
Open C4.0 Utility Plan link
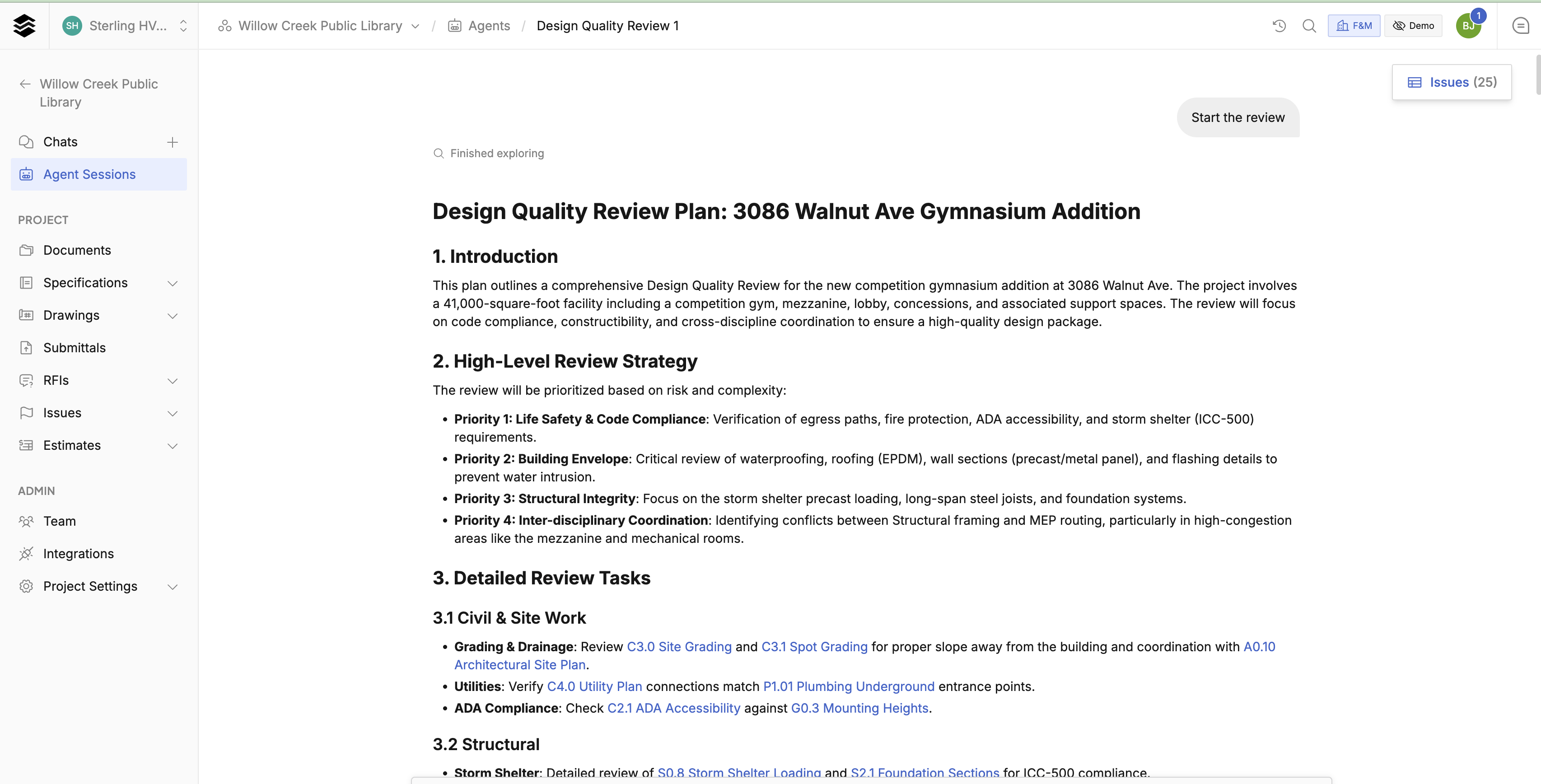pyautogui.click(x=594, y=686)
